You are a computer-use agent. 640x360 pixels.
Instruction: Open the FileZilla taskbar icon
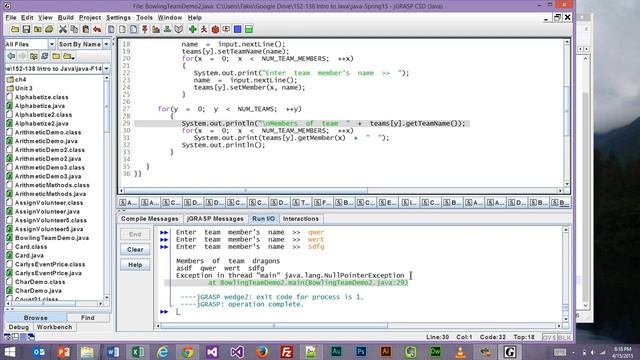(287, 351)
